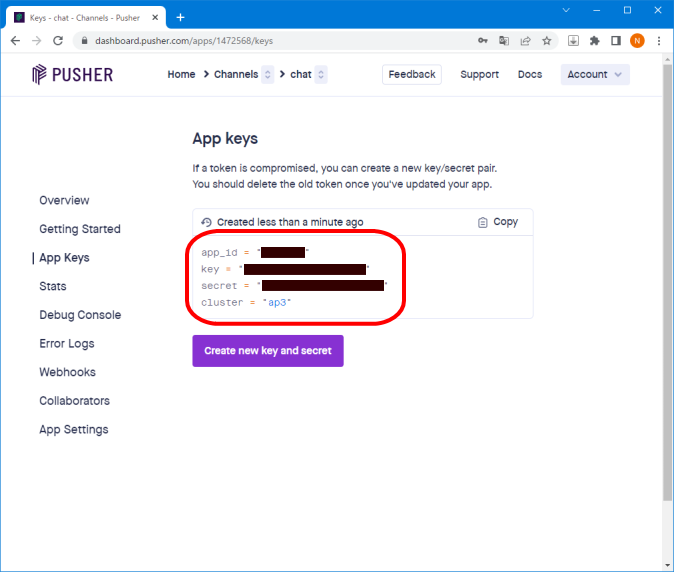Click the Pusher logo
The height and width of the screenshot is (572, 674).
tap(72, 75)
